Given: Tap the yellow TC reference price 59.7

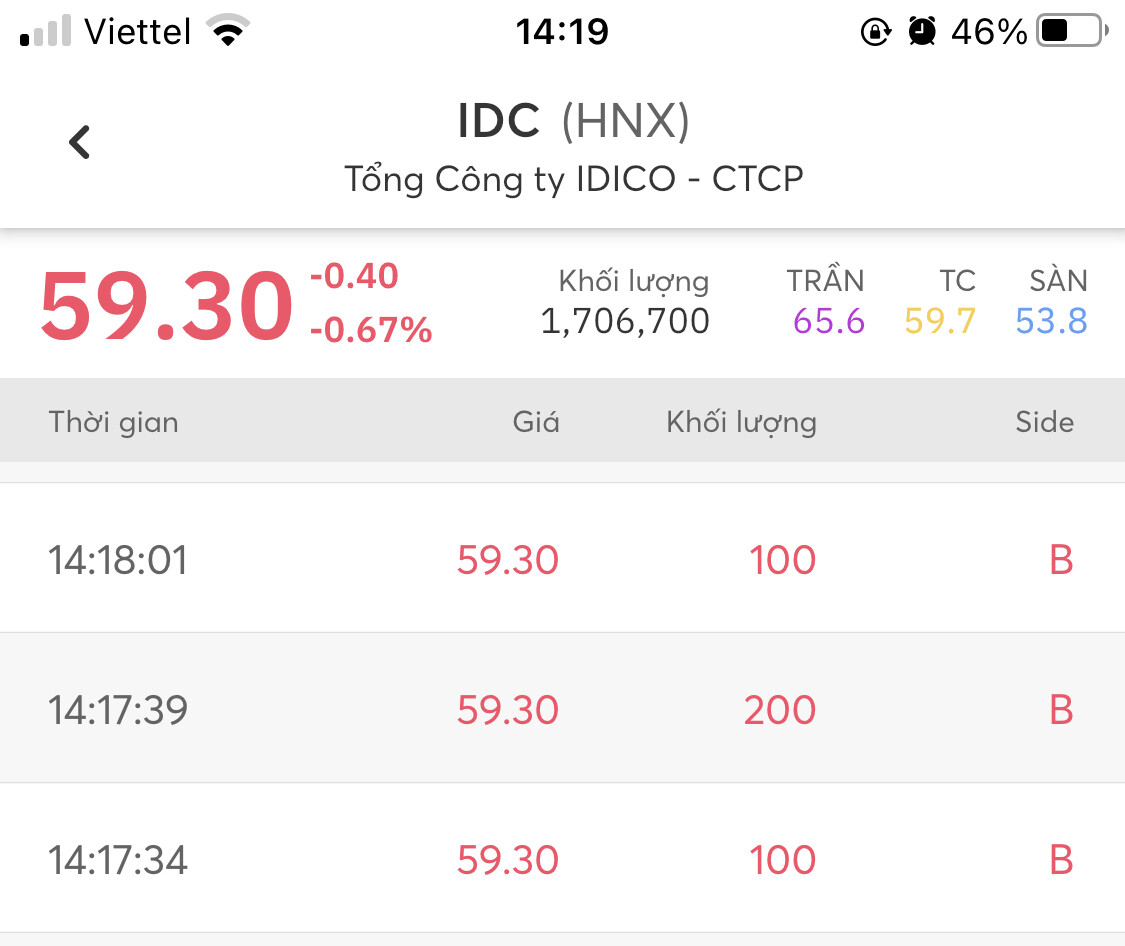Looking at the screenshot, I should (x=940, y=321).
